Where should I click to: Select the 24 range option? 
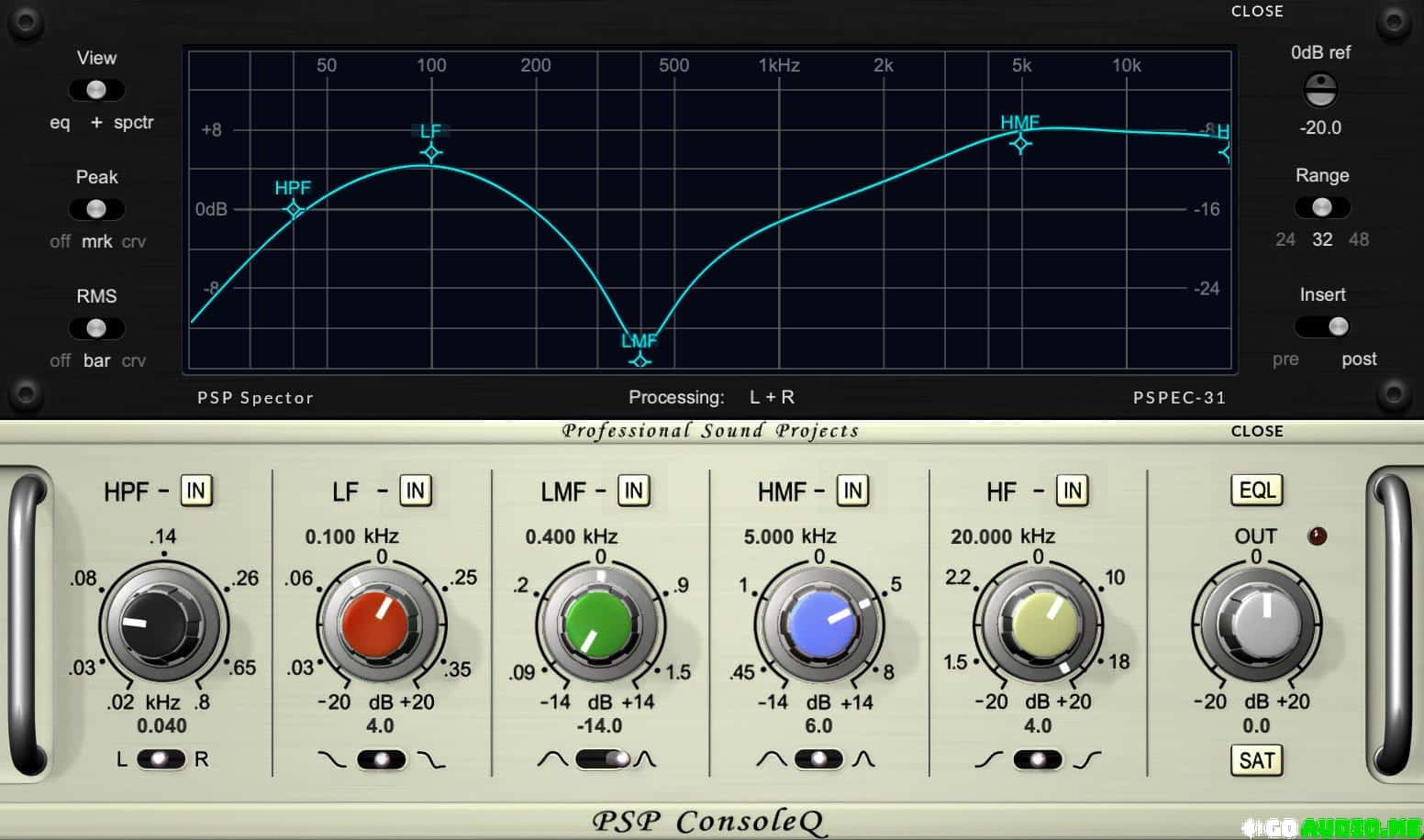click(1285, 239)
